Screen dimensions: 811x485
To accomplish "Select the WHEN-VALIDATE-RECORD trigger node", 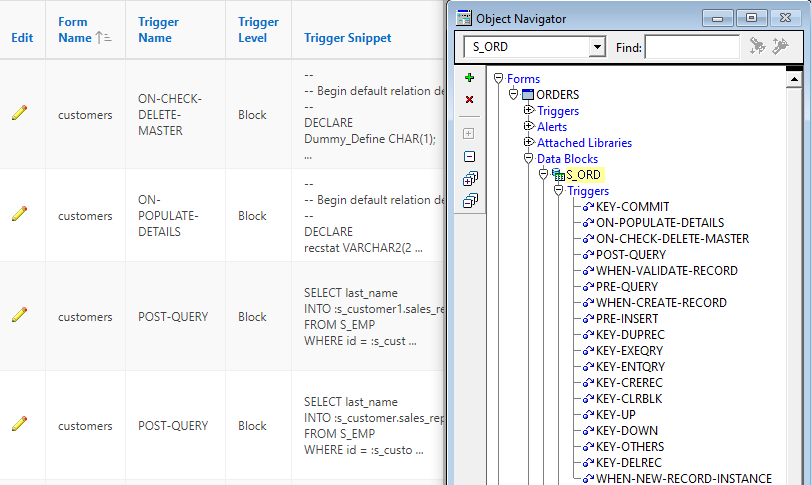I will (x=666, y=271).
